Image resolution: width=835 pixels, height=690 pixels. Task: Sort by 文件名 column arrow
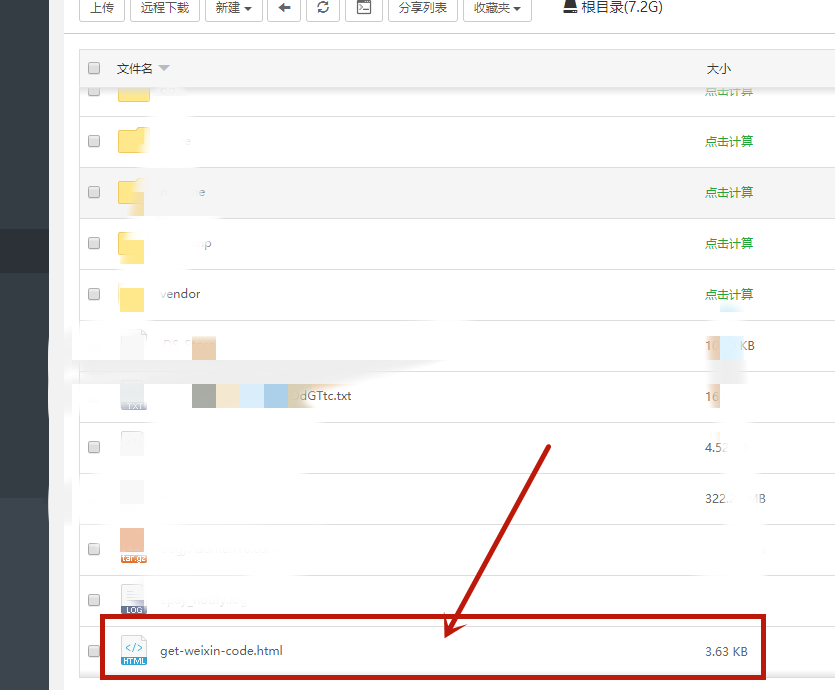pos(164,68)
